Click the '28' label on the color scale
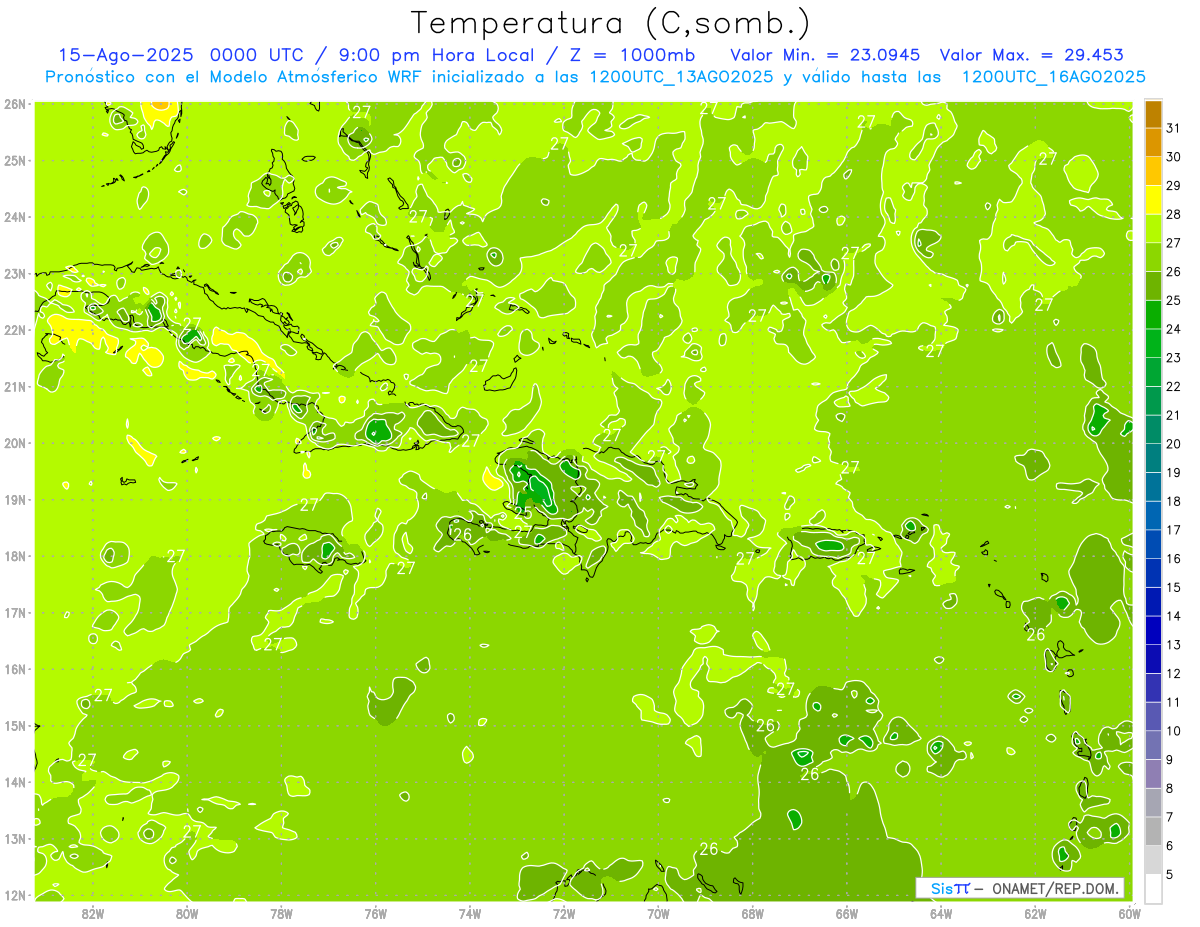 (x=1174, y=213)
